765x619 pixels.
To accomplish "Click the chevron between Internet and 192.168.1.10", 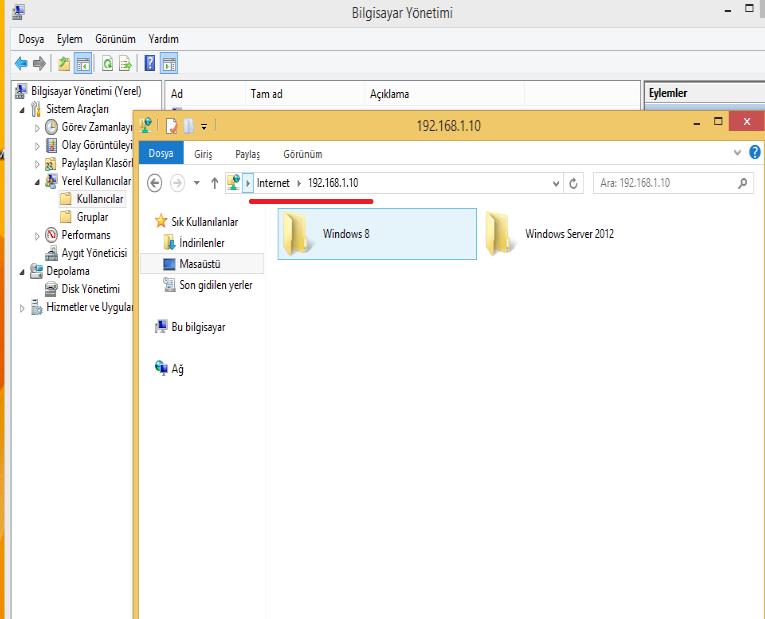I will 299,183.
